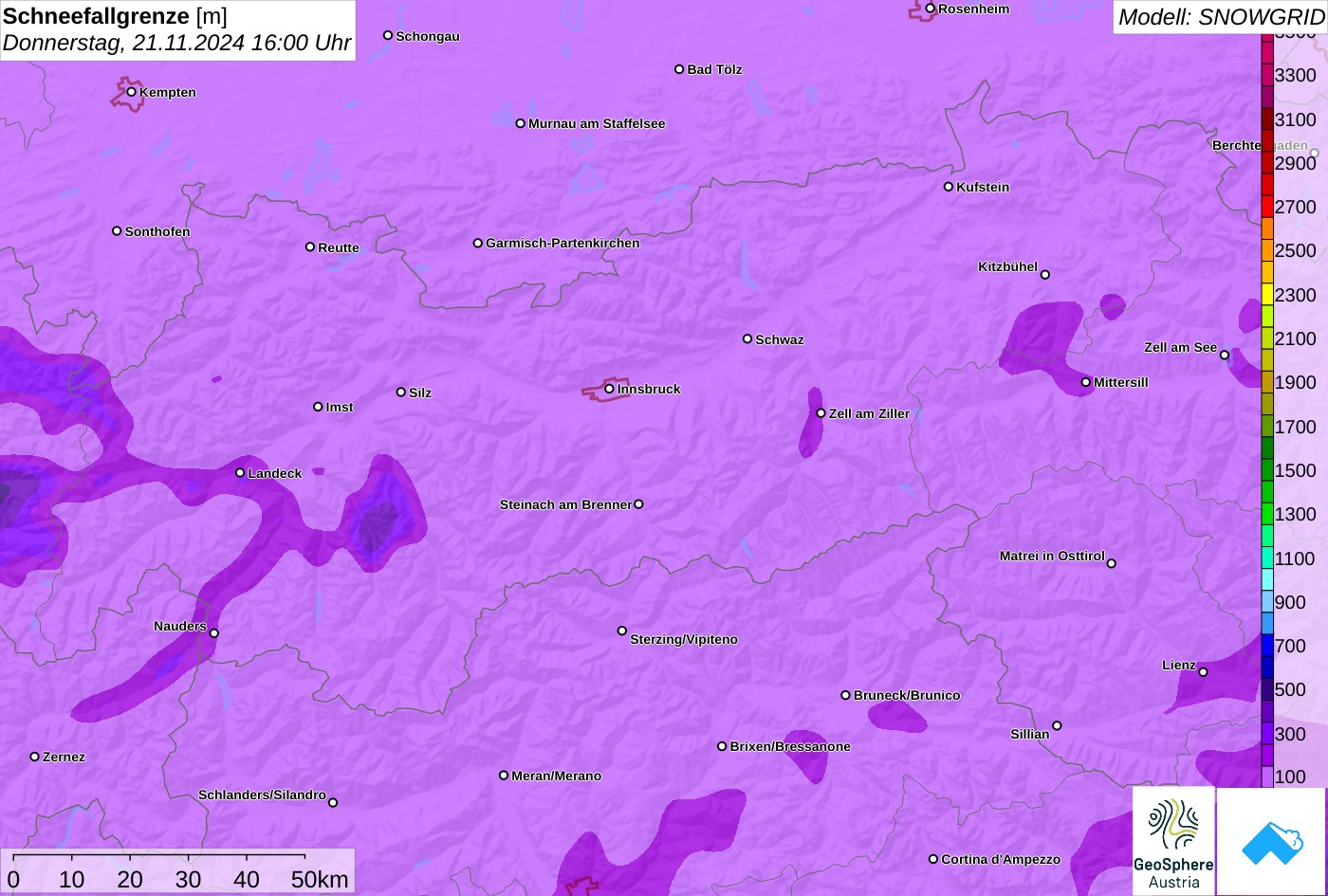Pick the red 2700 legend swatch

tap(1267, 206)
